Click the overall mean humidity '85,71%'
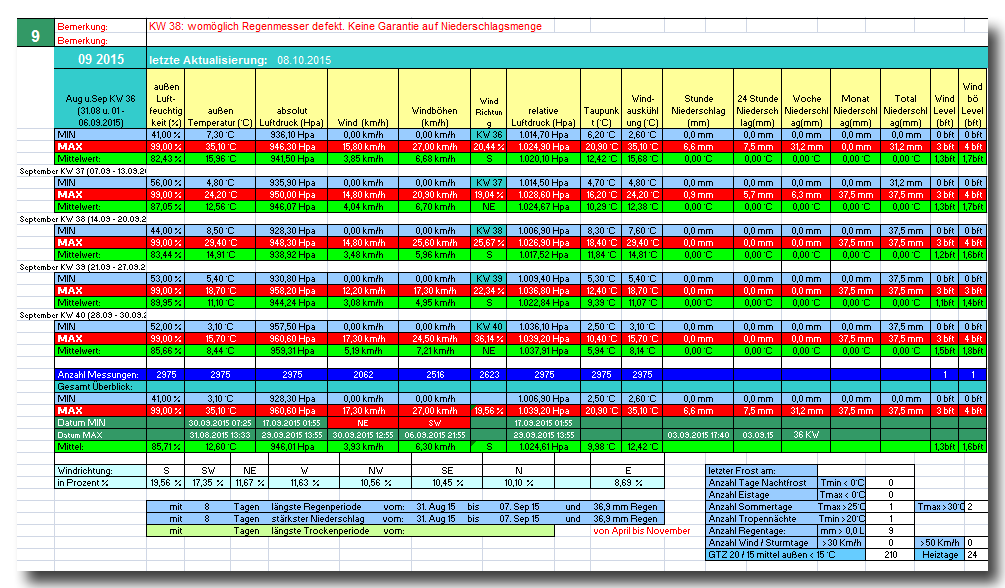The height and width of the screenshot is (588, 1005). tap(166, 447)
